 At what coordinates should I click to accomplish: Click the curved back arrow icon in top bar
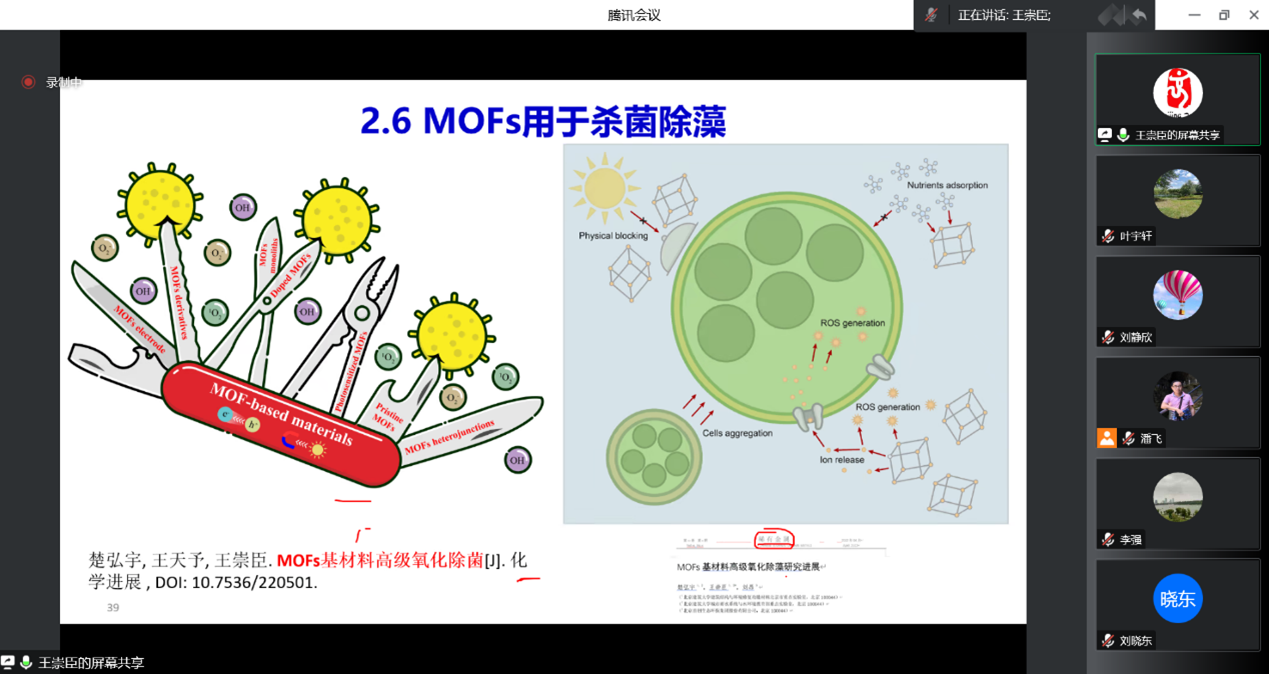[1139, 15]
